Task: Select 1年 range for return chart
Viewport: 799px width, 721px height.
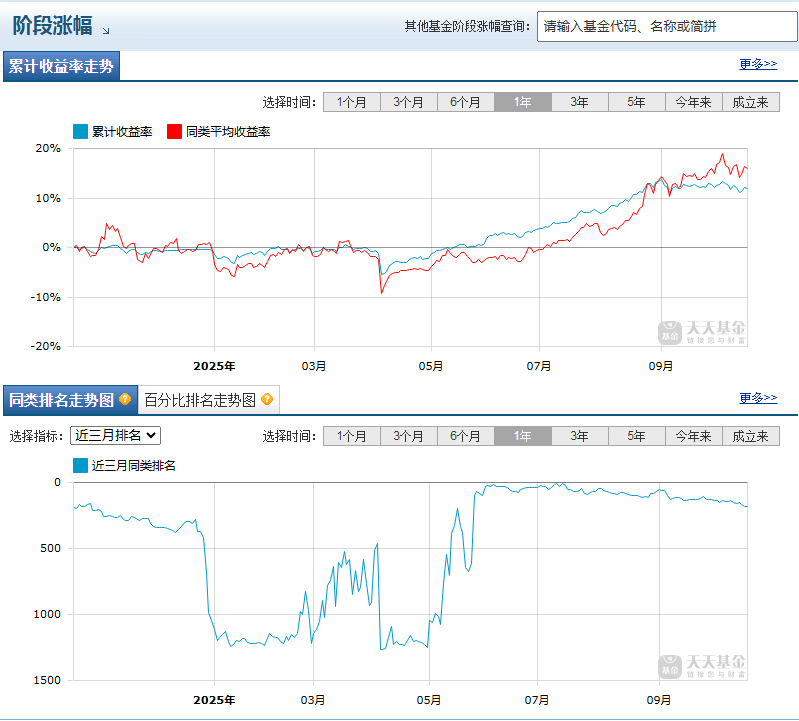Action: pos(523,102)
